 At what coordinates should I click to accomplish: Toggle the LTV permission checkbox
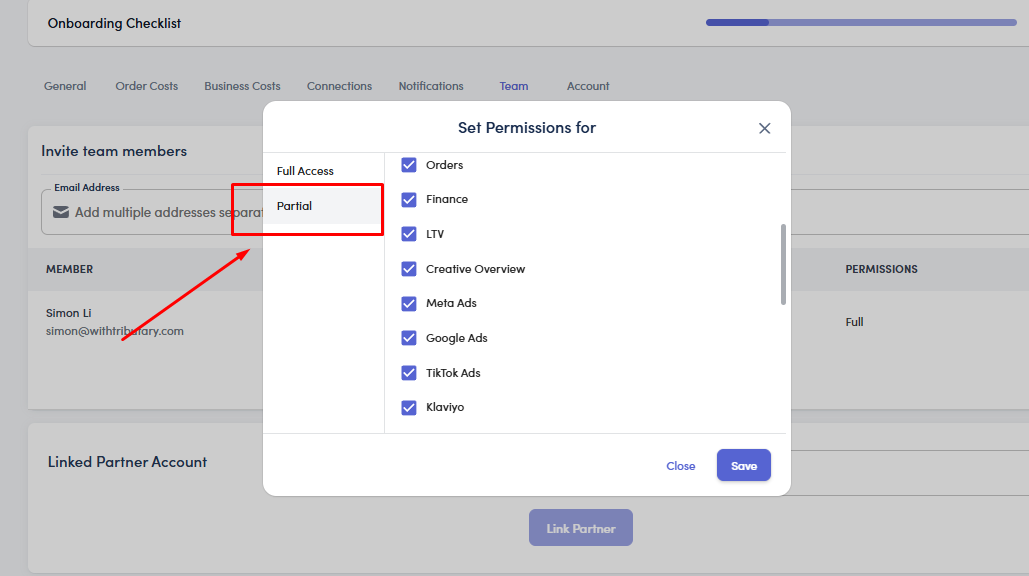point(409,234)
